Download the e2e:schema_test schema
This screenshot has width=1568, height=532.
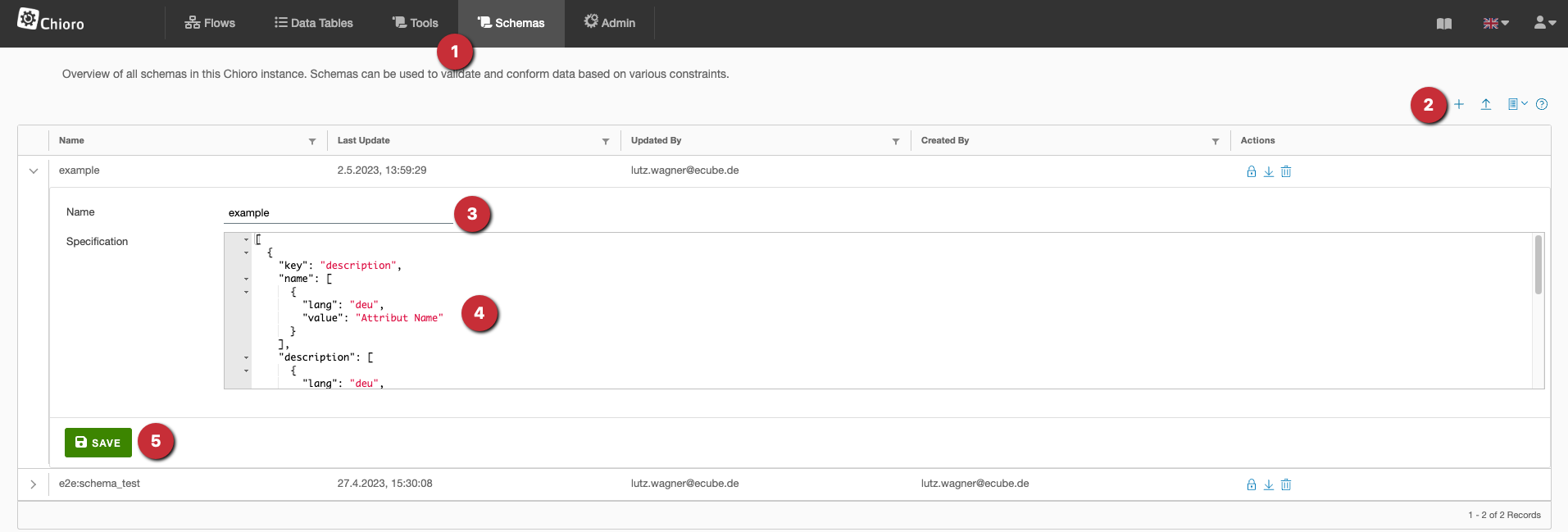(1268, 484)
